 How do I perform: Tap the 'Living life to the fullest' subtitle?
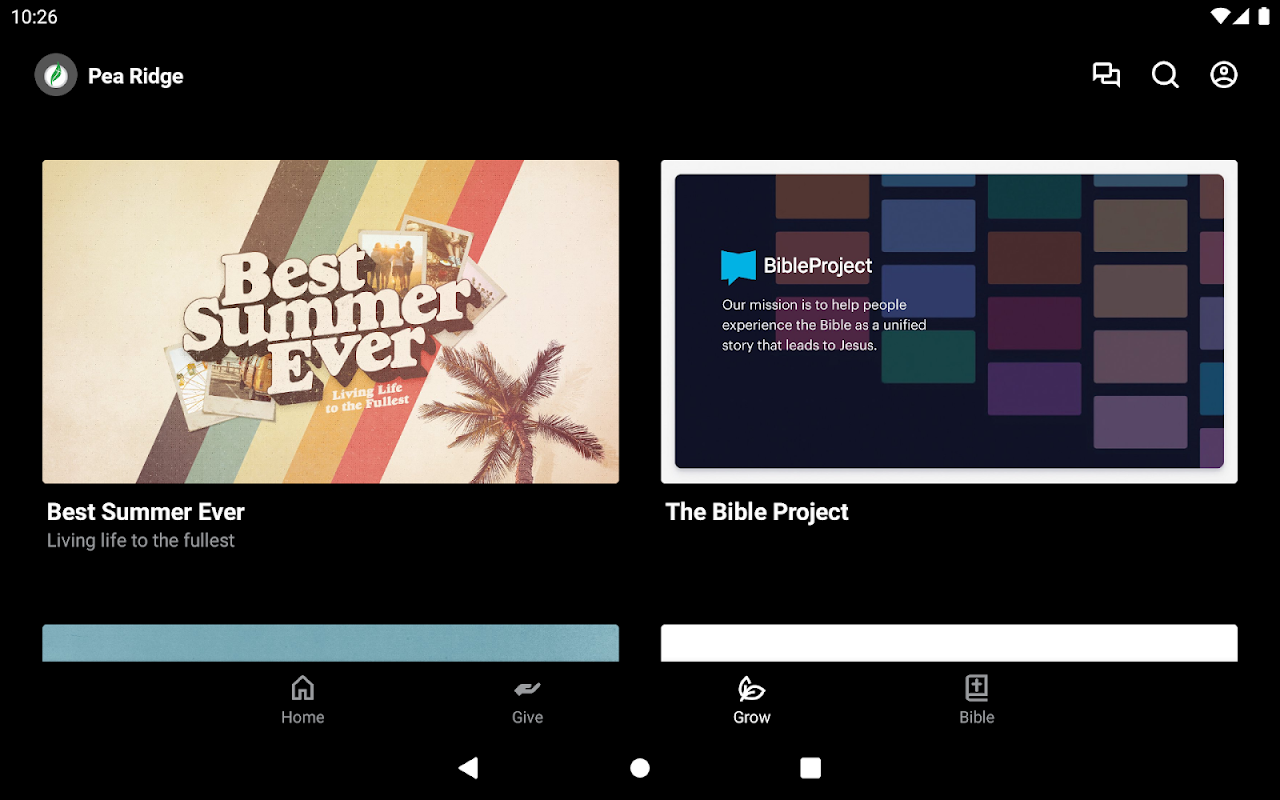tap(141, 541)
